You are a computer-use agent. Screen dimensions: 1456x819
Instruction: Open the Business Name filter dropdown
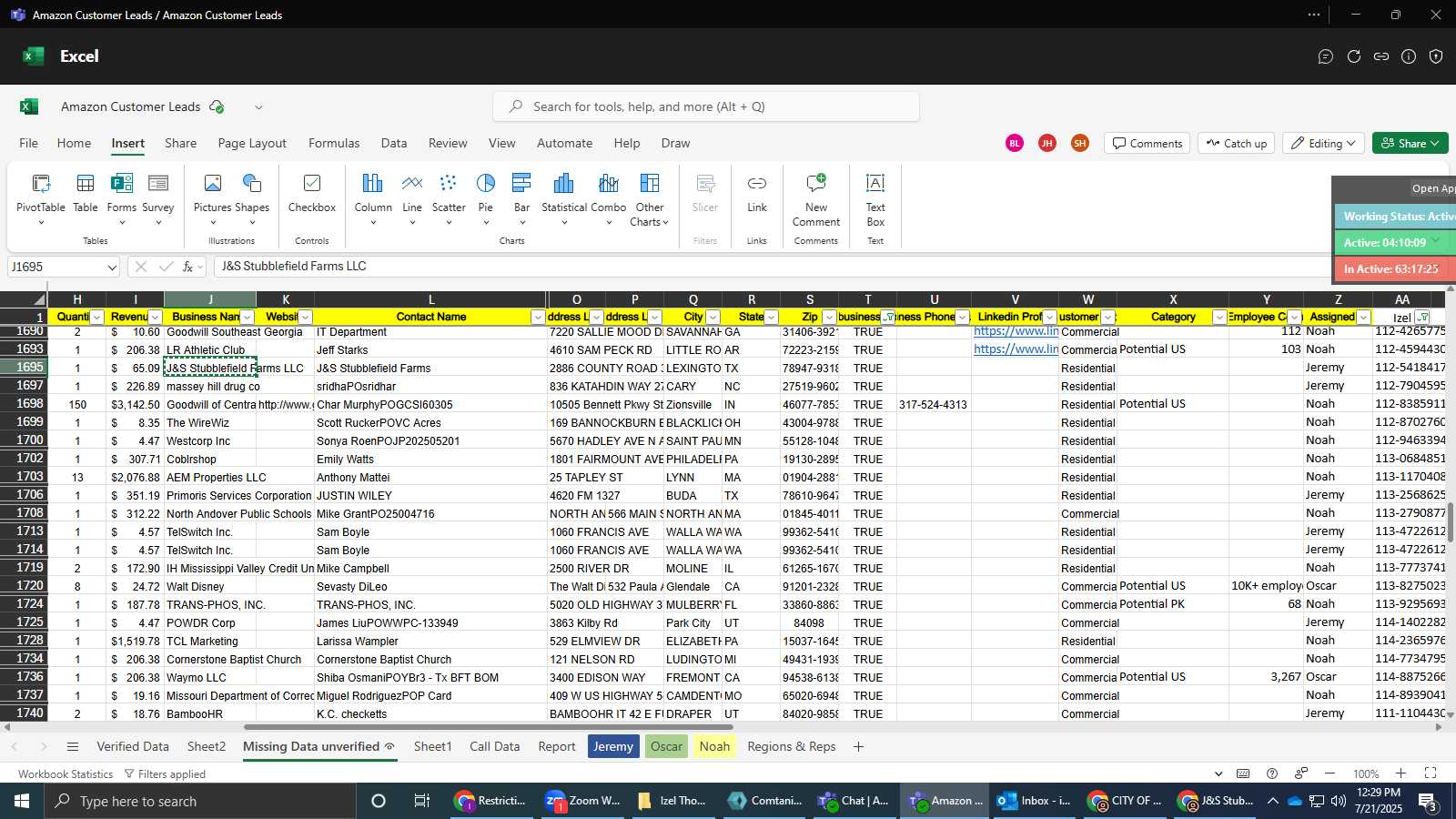[248, 317]
